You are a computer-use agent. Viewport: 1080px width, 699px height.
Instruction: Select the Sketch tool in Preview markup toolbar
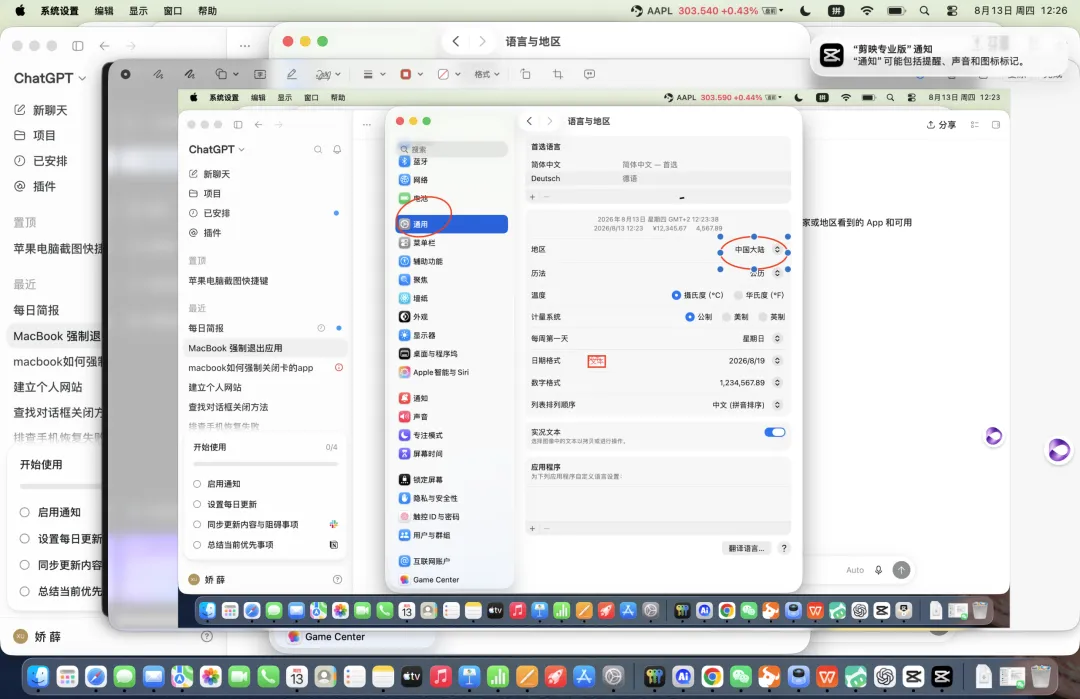158,74
